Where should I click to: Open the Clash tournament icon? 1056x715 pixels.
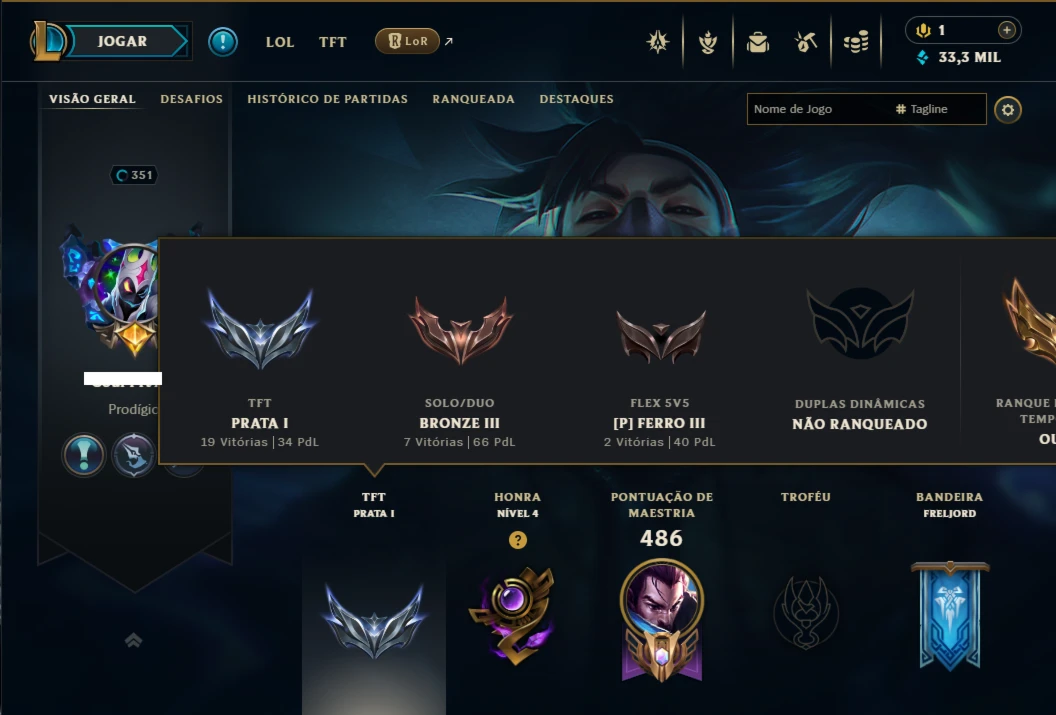[657, 42]
